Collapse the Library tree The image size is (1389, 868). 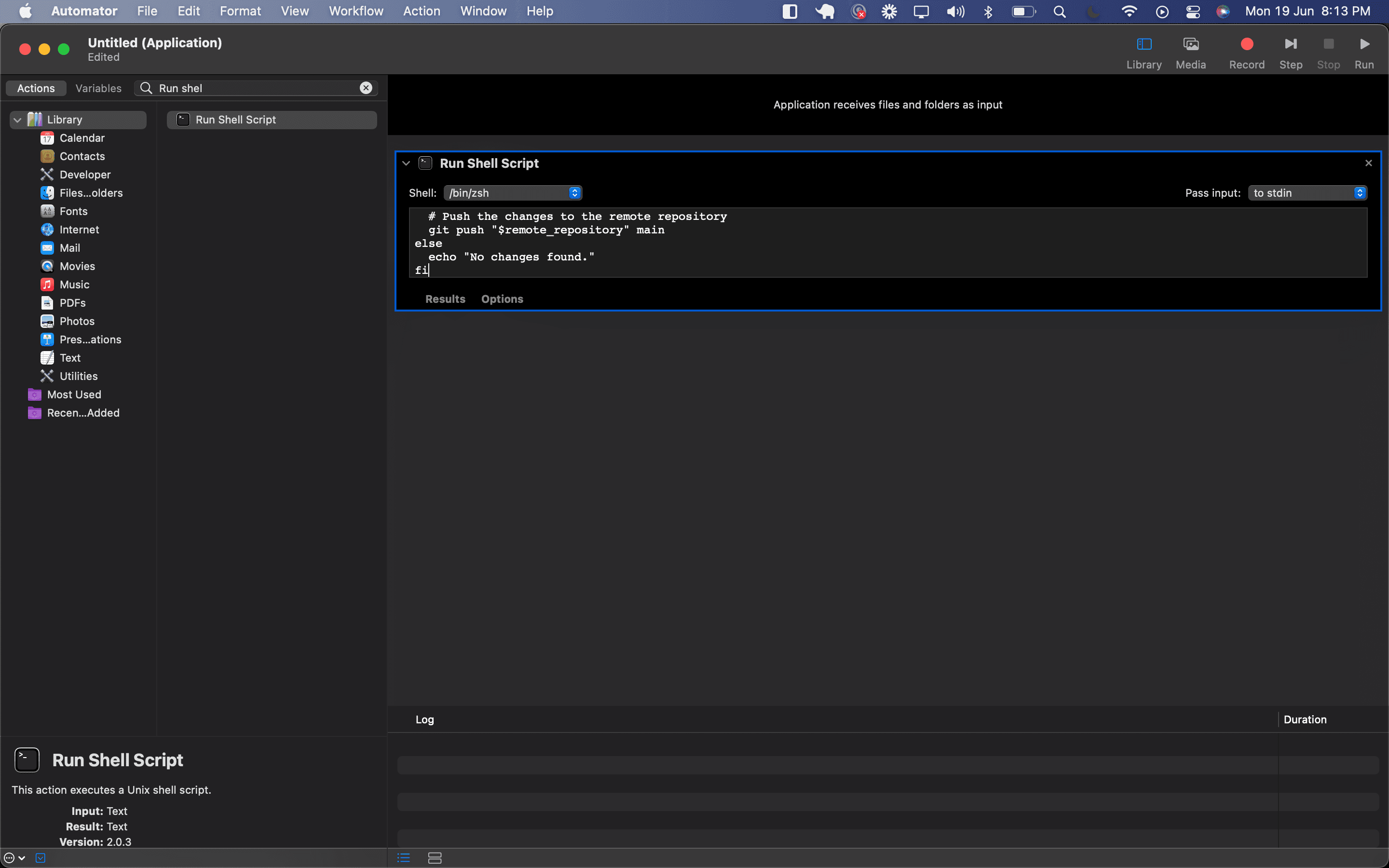coord(17,120)
